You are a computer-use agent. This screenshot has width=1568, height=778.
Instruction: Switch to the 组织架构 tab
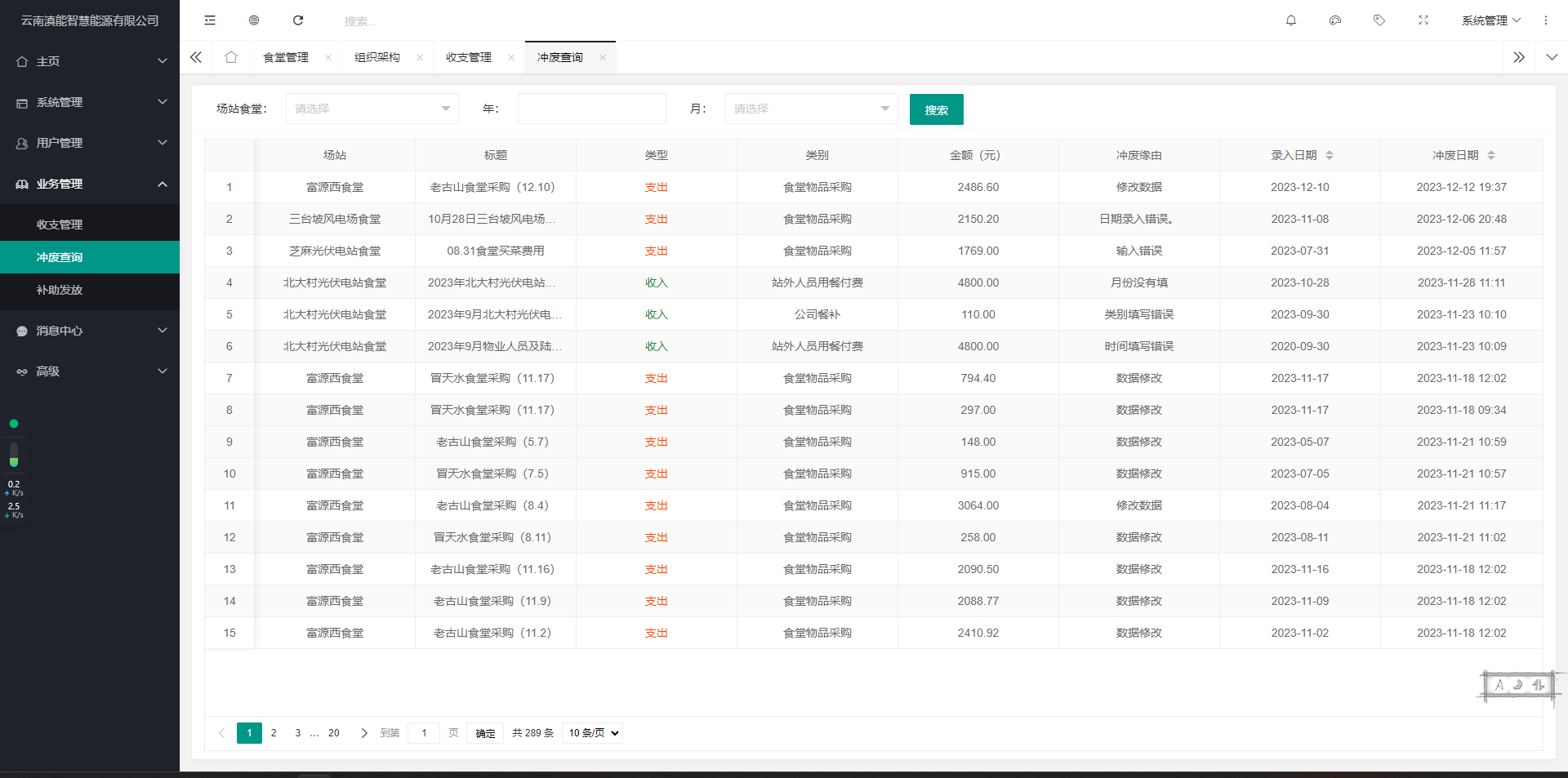377,57
